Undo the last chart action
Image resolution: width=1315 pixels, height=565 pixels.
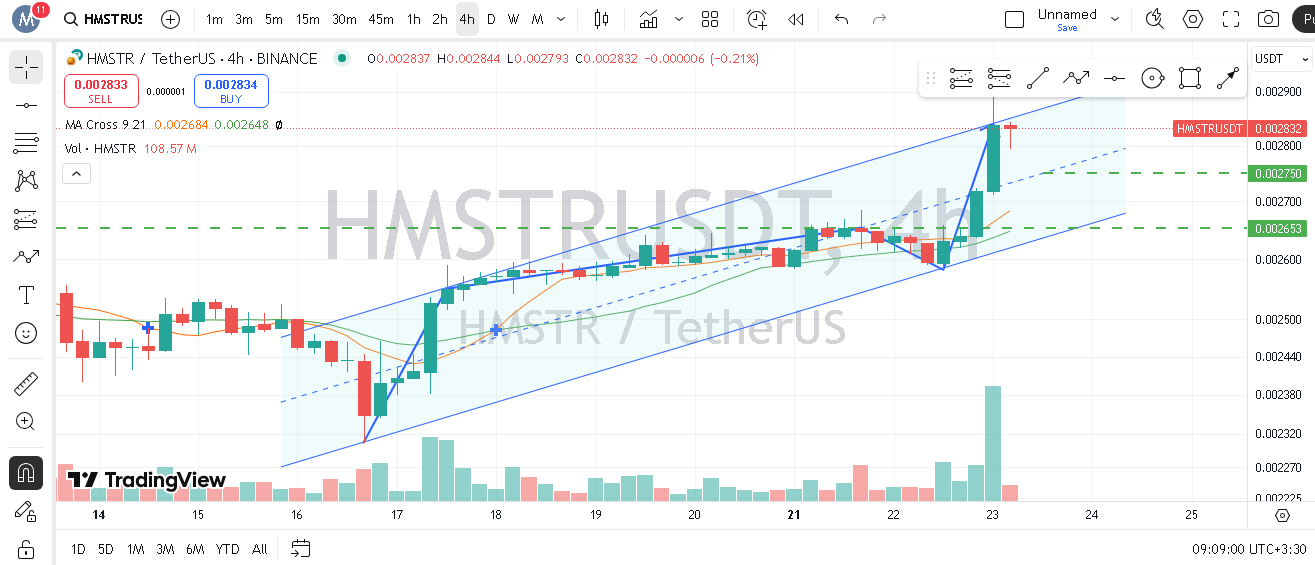pos(841,19)
